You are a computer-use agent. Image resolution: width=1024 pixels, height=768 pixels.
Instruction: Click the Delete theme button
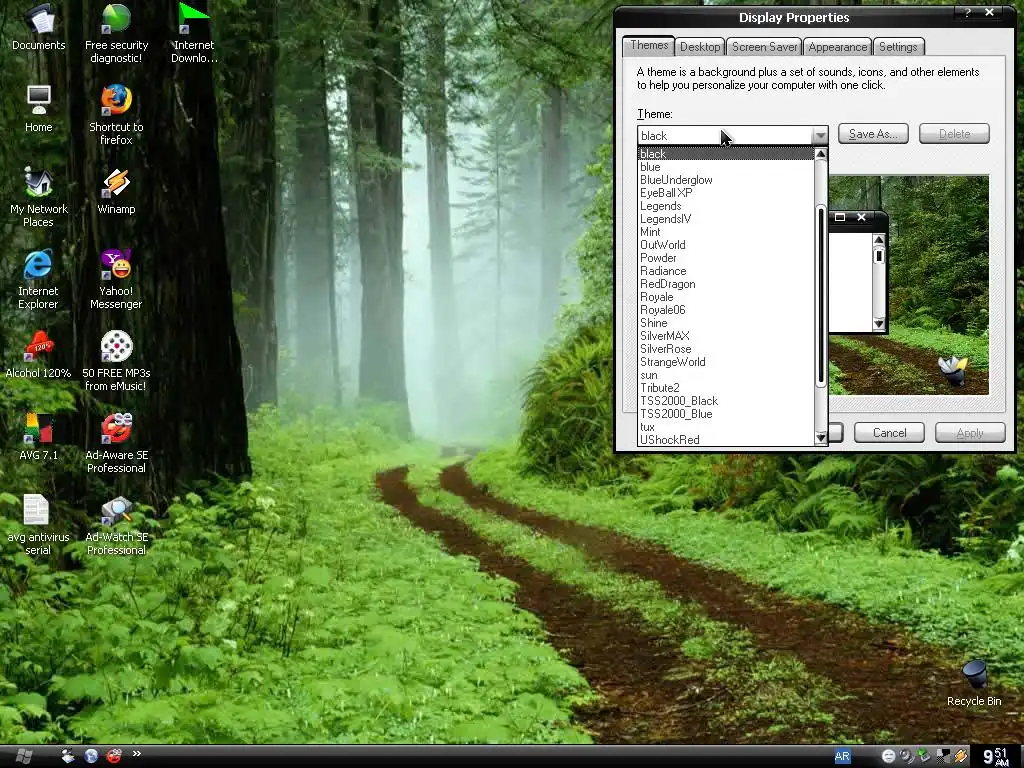[x=954, y=134]
